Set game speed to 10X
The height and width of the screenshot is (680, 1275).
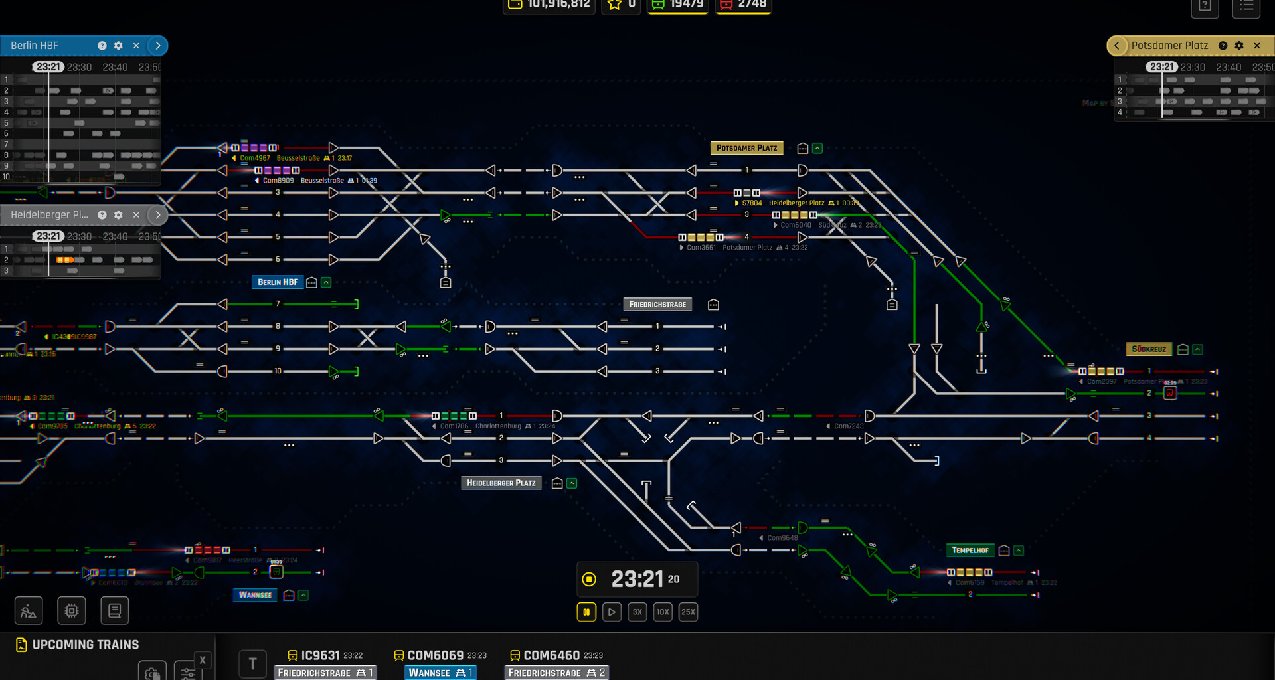[662, 612]
